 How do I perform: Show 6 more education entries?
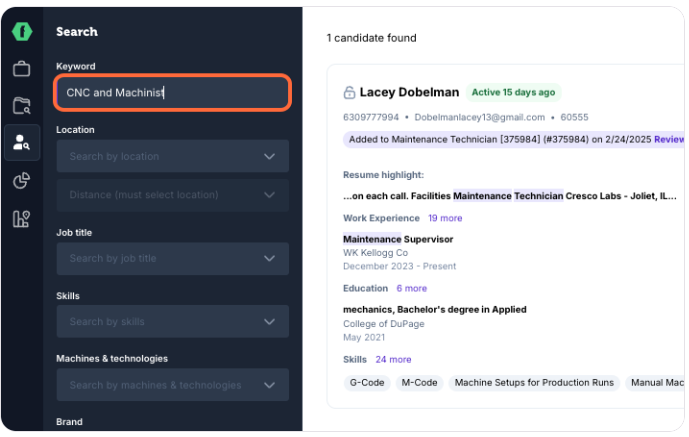click(x=412, y=289)
